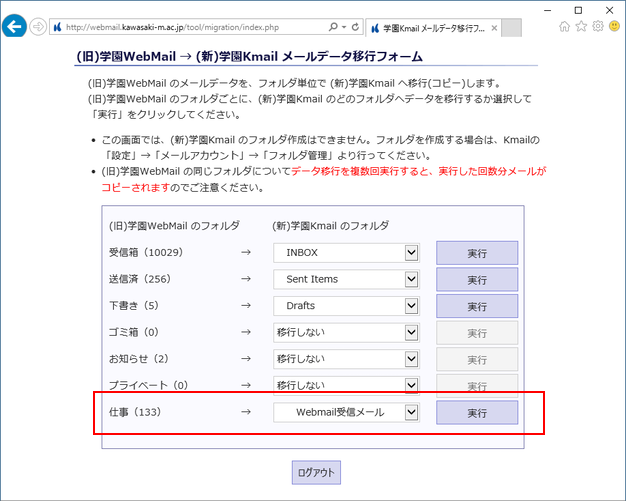Open a new blank browser tab
Image resolution: width=626 pixels, height=501 pixels.
[x=511, y=28]
